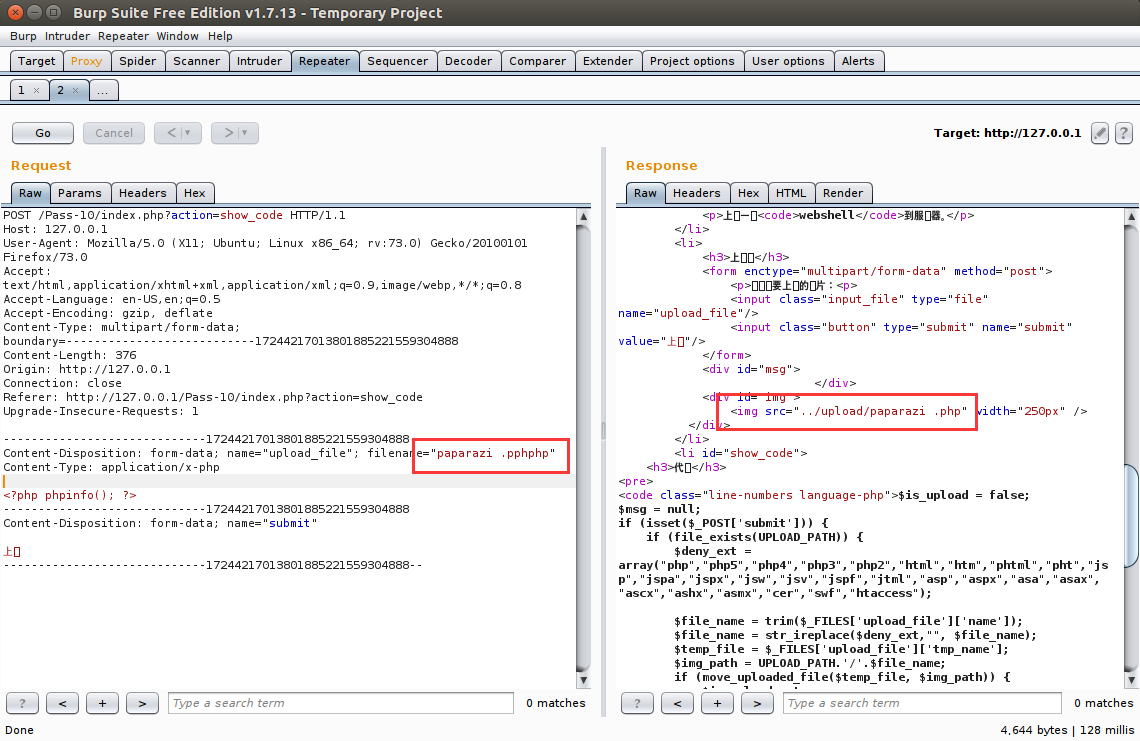
Task: Open the Repeater menu in menu bar
Action: pyautogui.click(x=124, y=36)
